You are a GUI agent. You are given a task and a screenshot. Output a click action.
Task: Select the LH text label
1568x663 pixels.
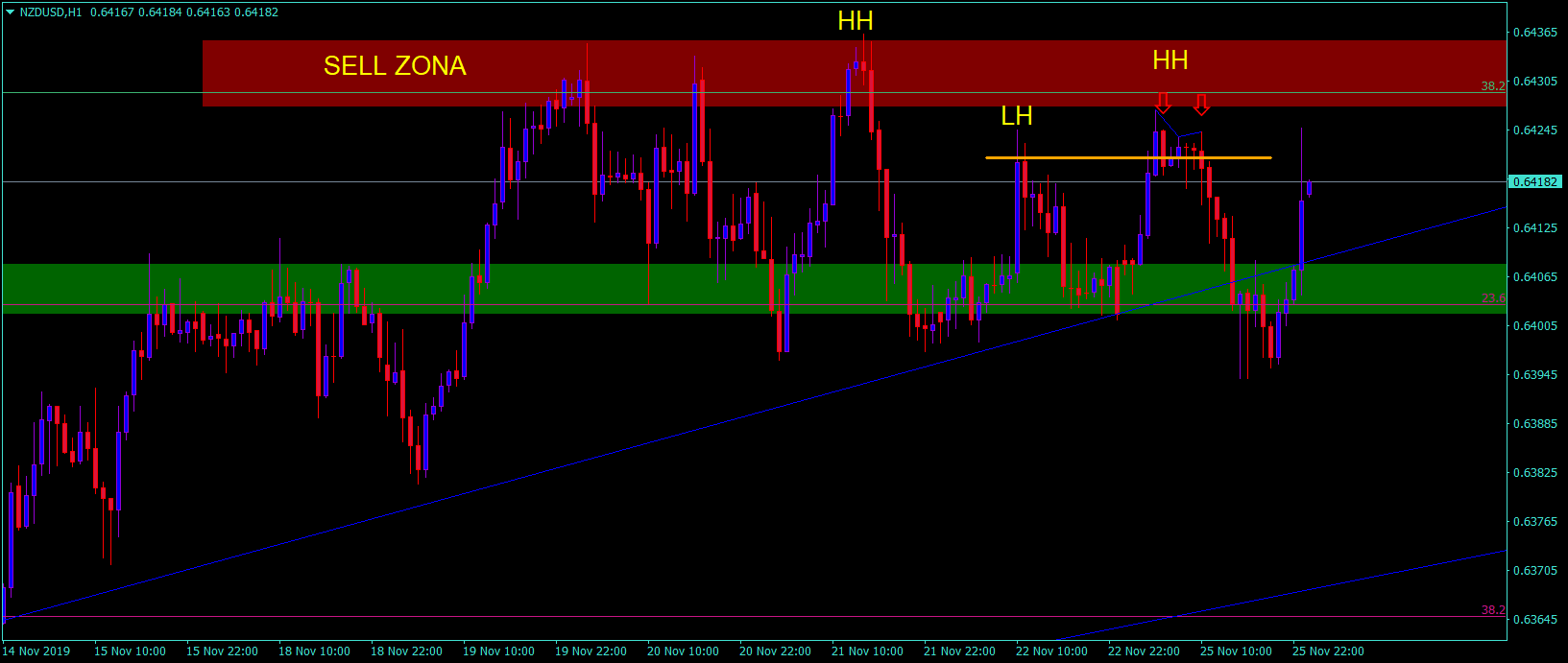click(1016, 116)
